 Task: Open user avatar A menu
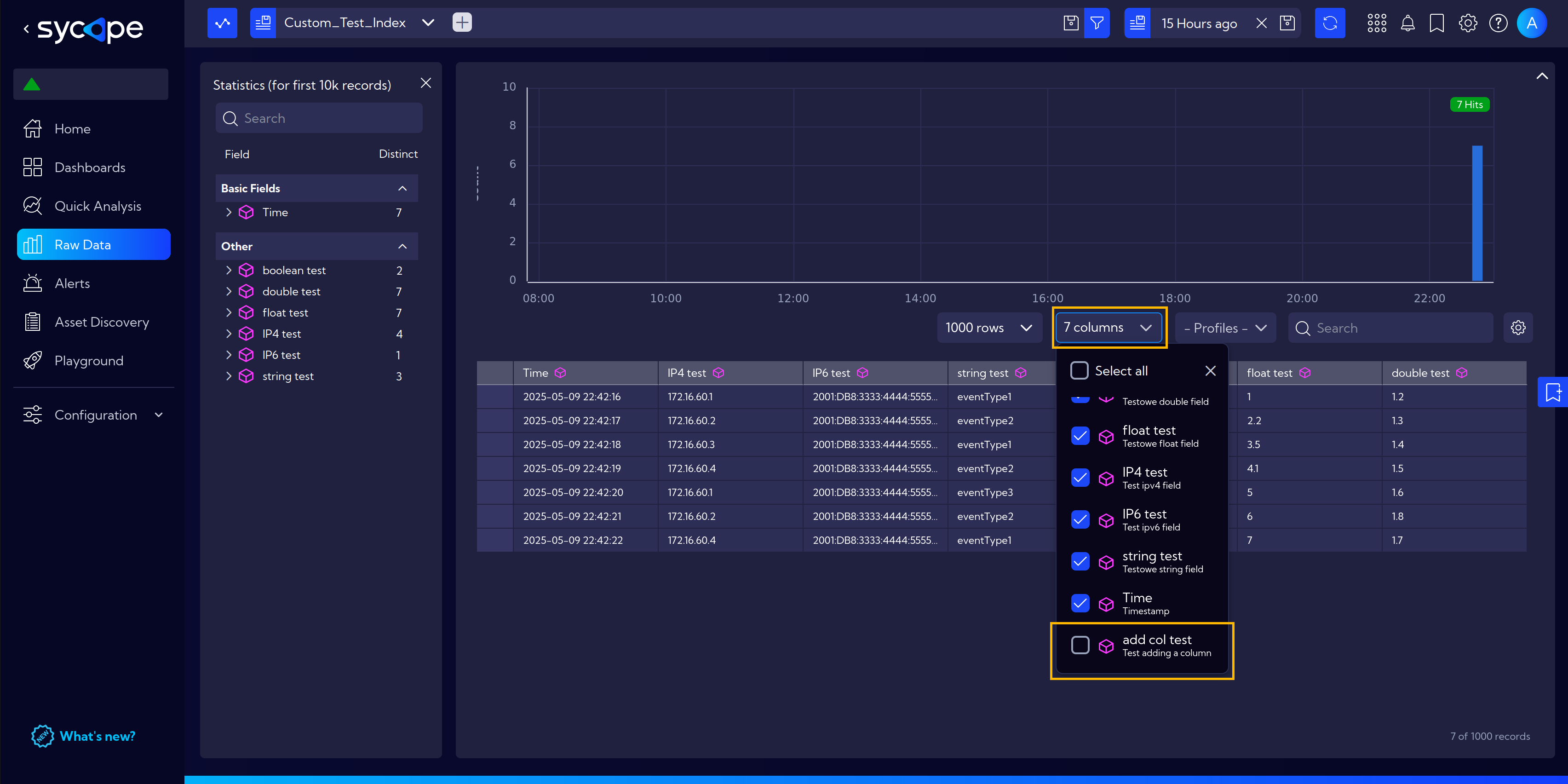click(x=1532, y=23)
